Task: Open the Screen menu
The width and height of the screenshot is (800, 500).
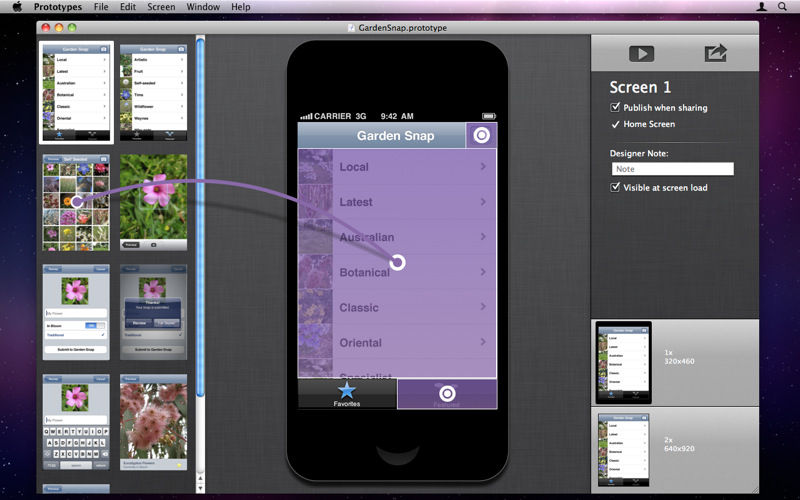Action: click(x=161, y=7)
